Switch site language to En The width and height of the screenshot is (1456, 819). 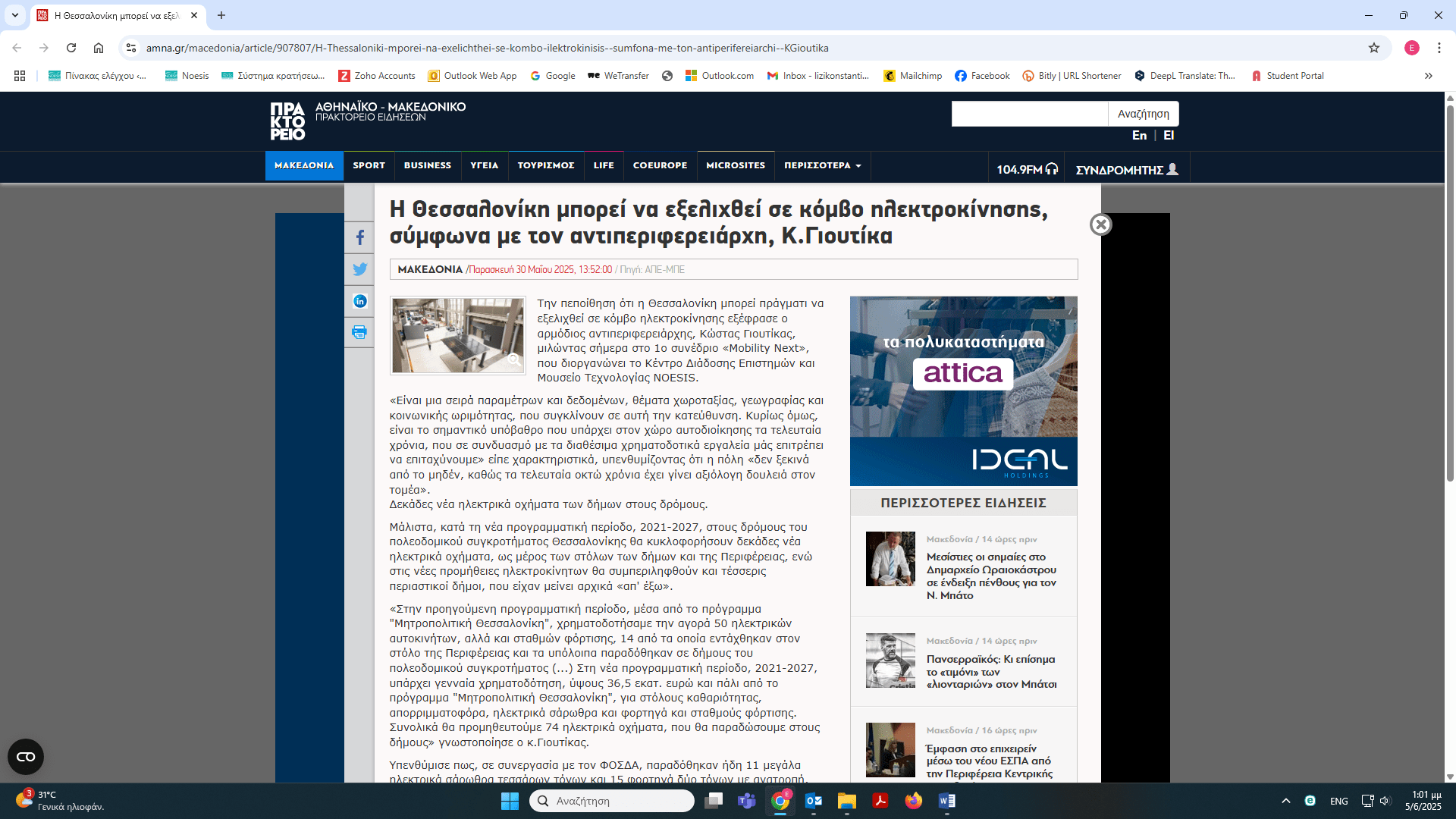pyautogui.click(x=1139, y=135)
